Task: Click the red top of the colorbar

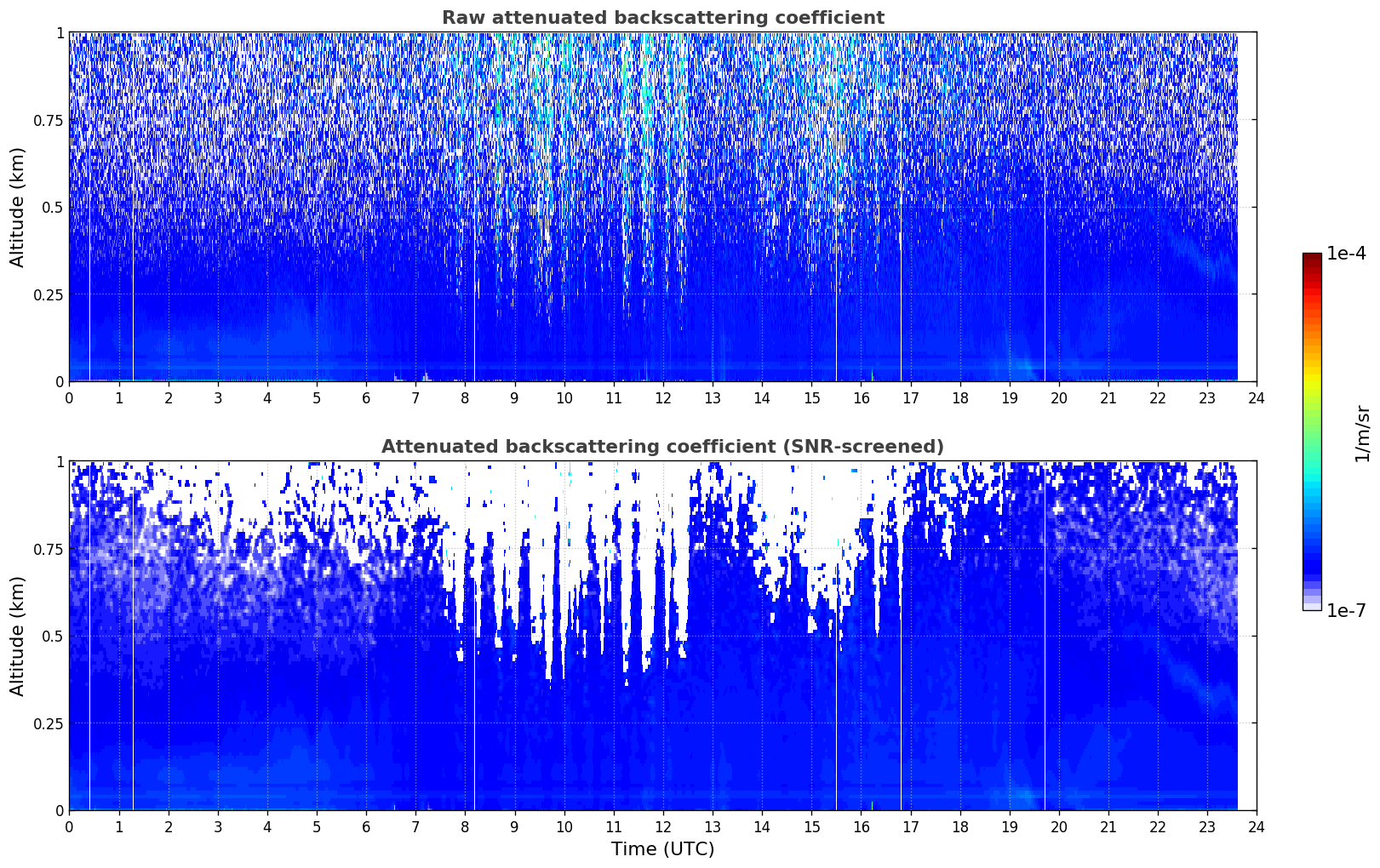Action: pos(1311,262)
